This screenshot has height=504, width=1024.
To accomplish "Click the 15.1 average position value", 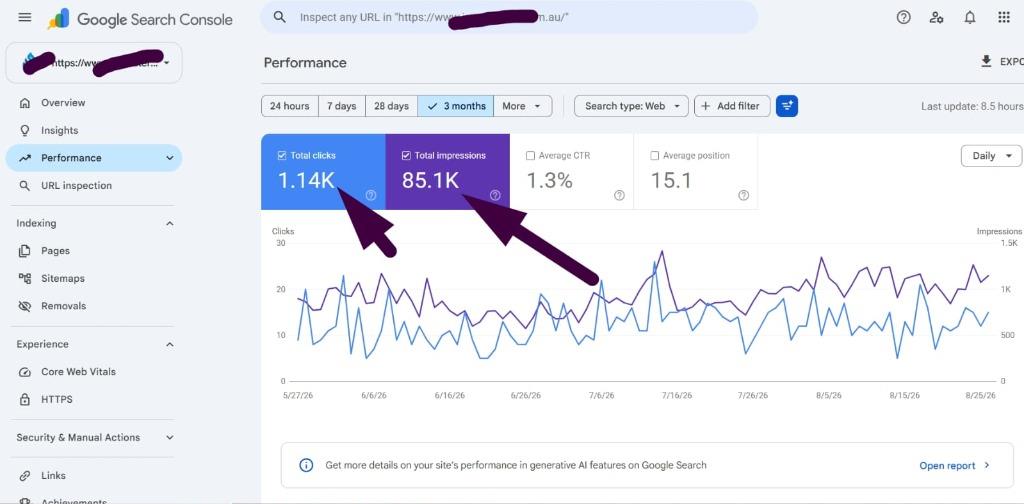I will point(671,180).
